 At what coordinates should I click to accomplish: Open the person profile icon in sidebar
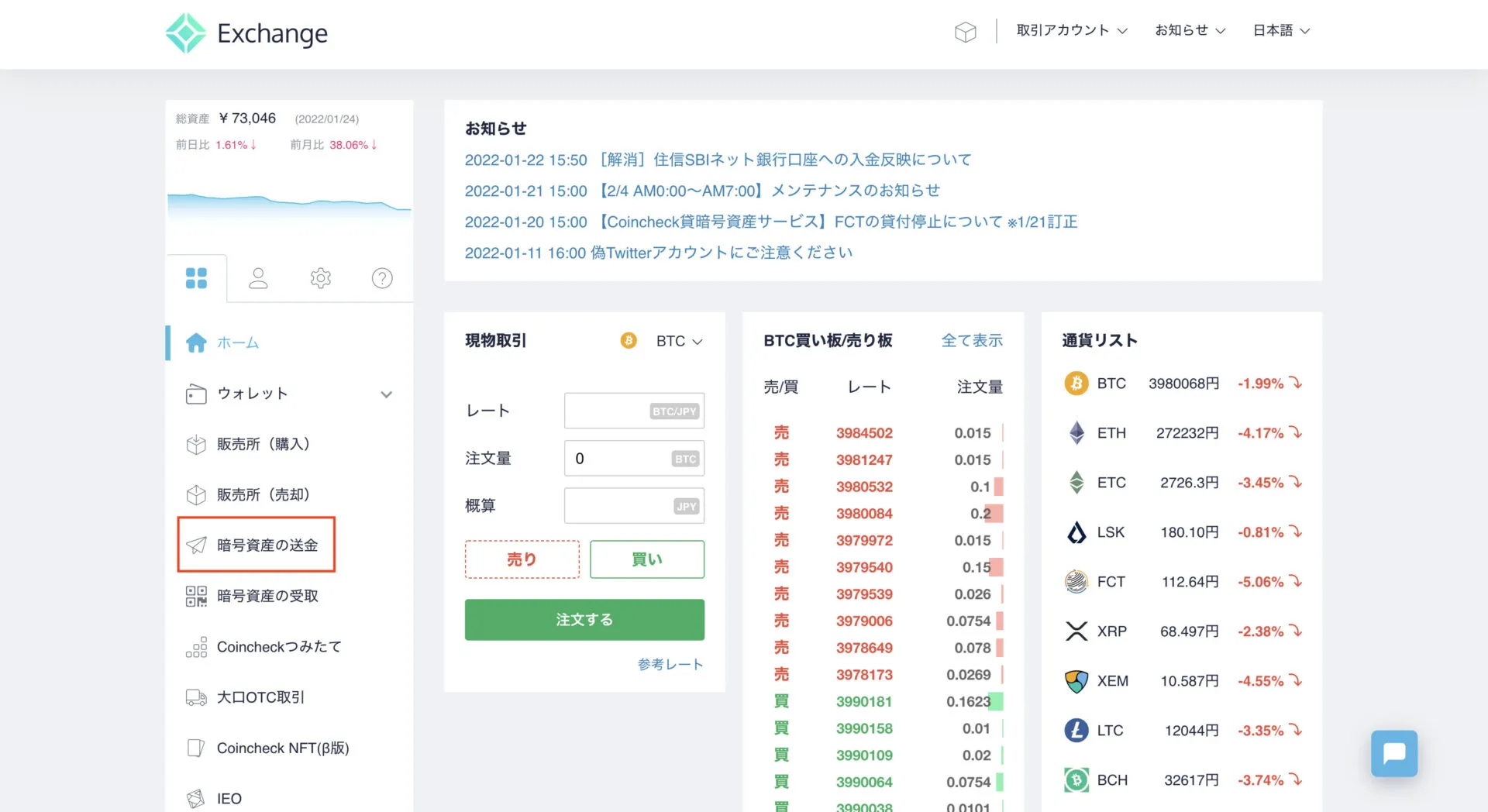click(x=258, y=277)
